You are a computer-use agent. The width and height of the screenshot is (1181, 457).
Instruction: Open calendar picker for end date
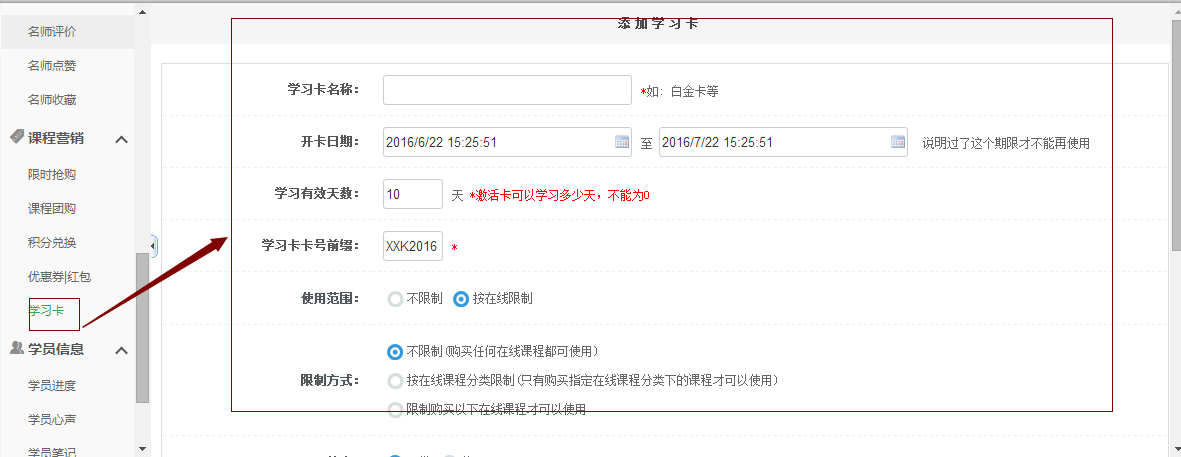(x=898, y=142)
